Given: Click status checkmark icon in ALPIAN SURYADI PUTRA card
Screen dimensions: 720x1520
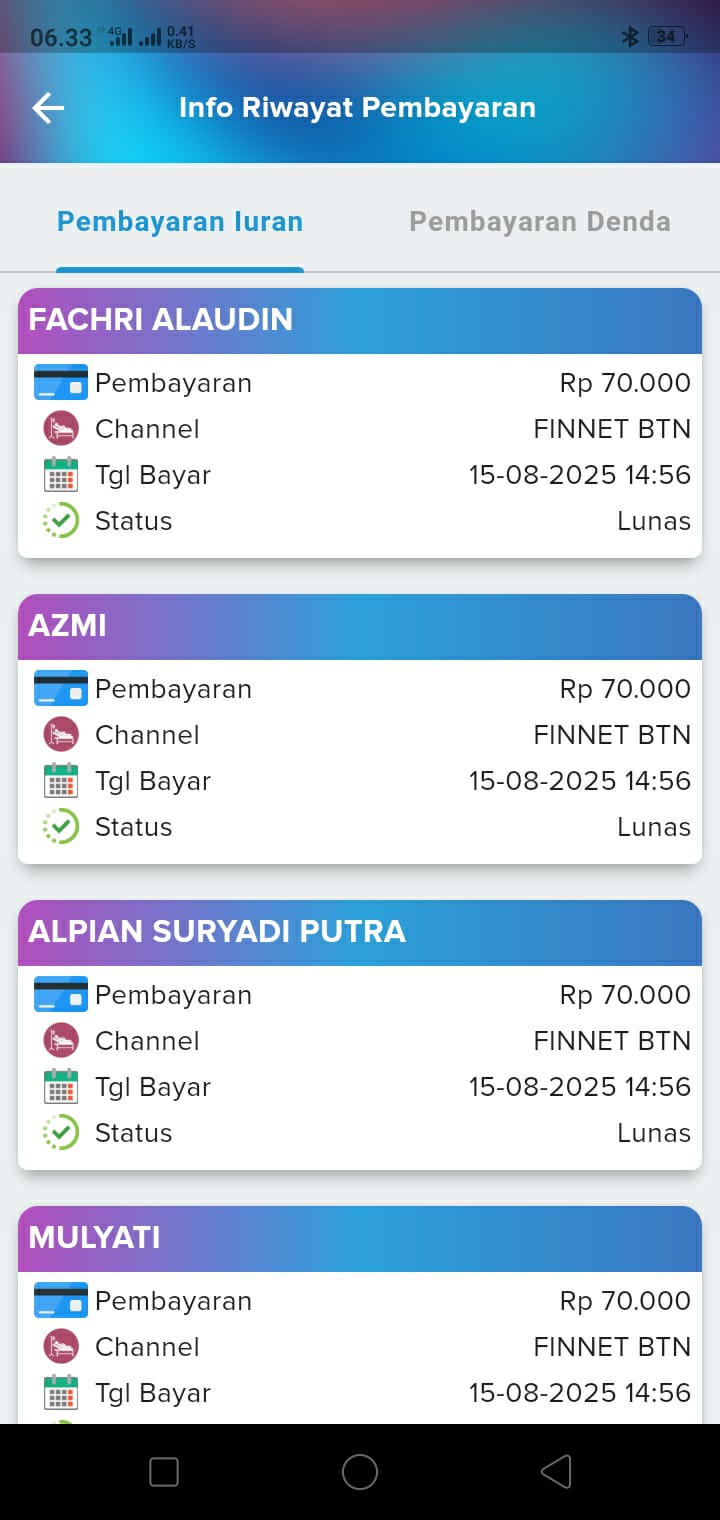Looking at the screenshot, I should 61,1133.
